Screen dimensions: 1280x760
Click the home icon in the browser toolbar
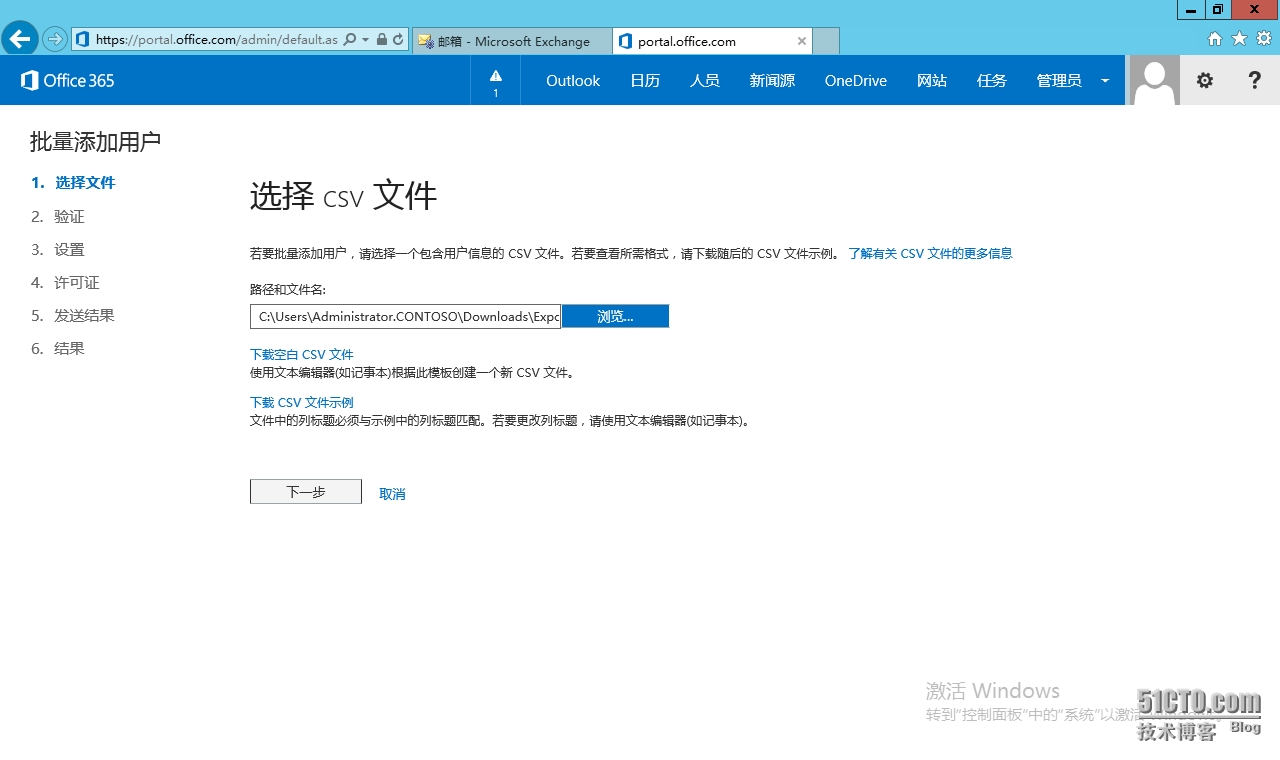point(1214,39)
